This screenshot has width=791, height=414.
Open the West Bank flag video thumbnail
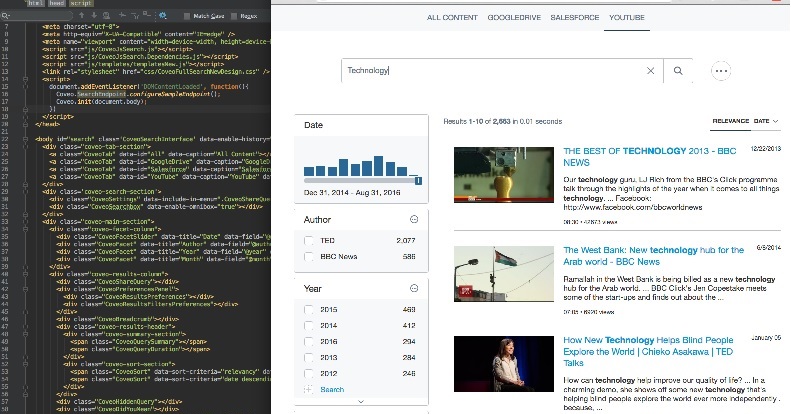503,274
